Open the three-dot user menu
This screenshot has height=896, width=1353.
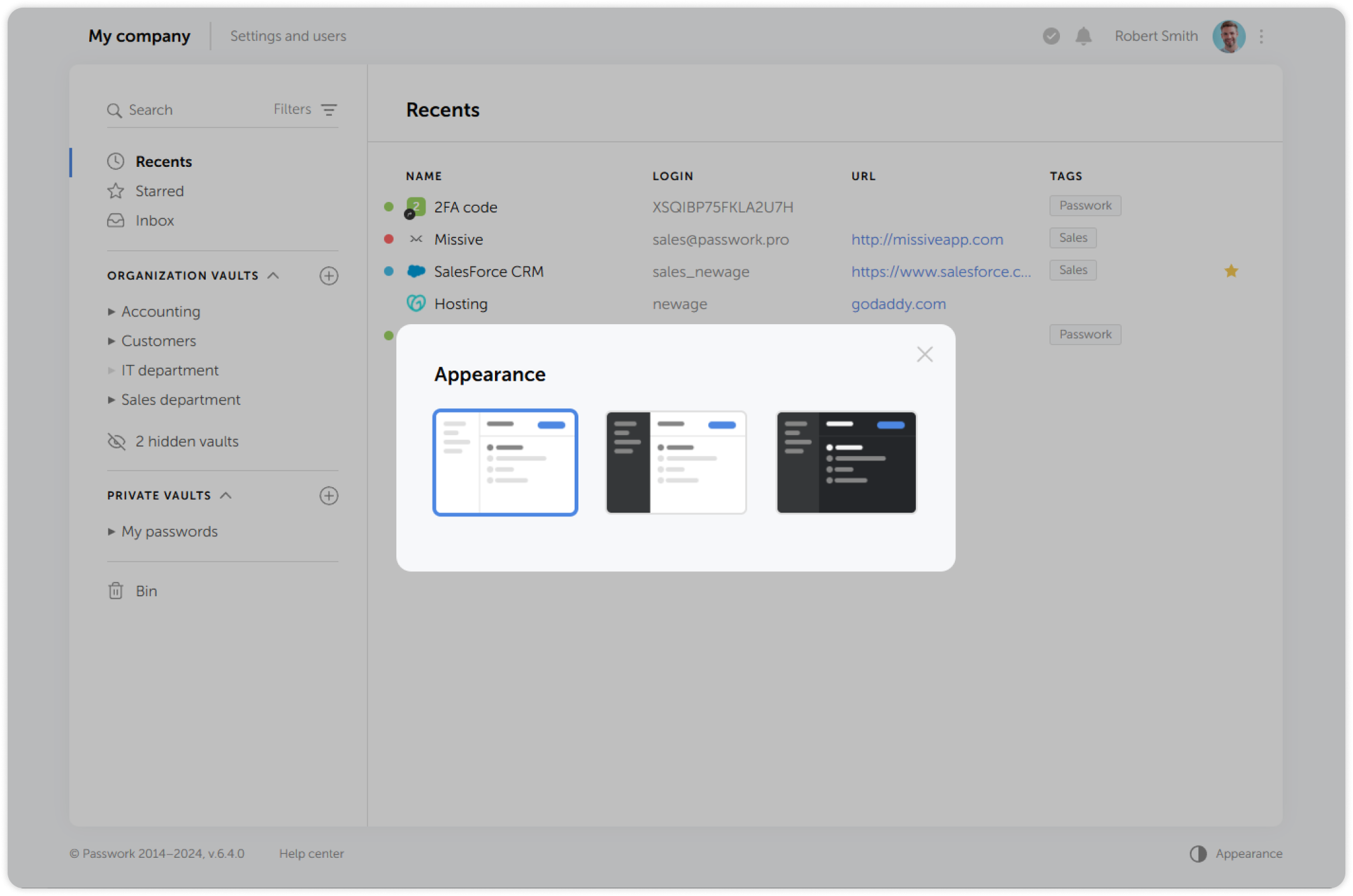coord(1261,36)
